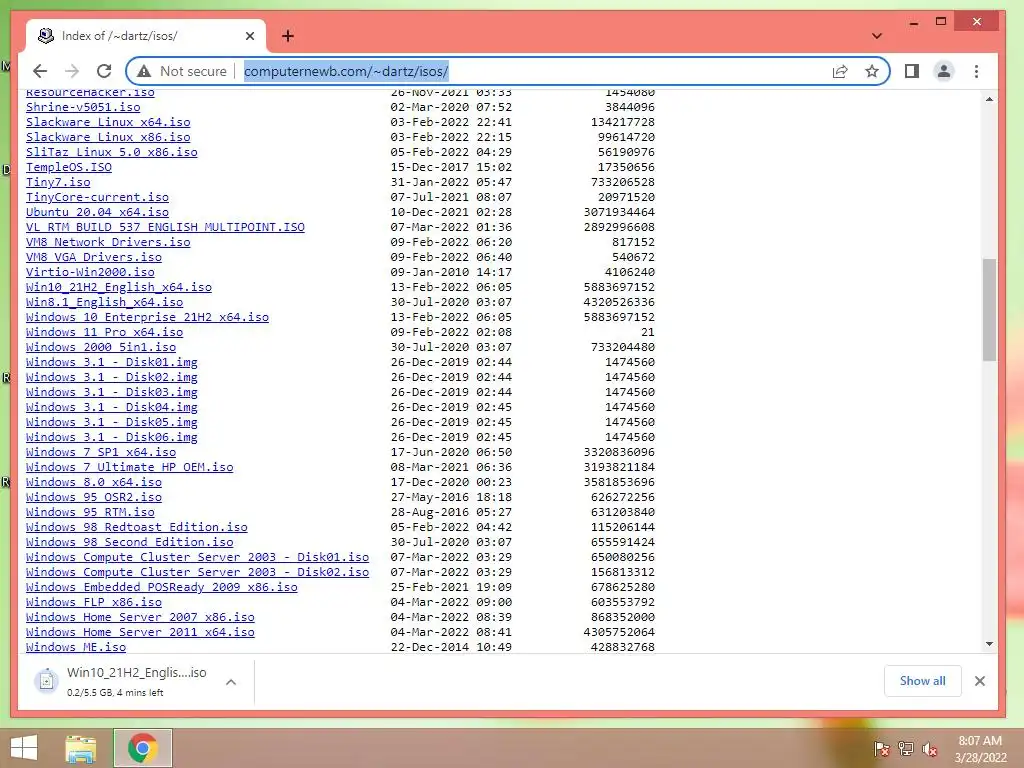Viewport: 1024px width, 768px height.
Task: Download Windows_Home_Server_2011_x64.iso
Action: (140, 633)
